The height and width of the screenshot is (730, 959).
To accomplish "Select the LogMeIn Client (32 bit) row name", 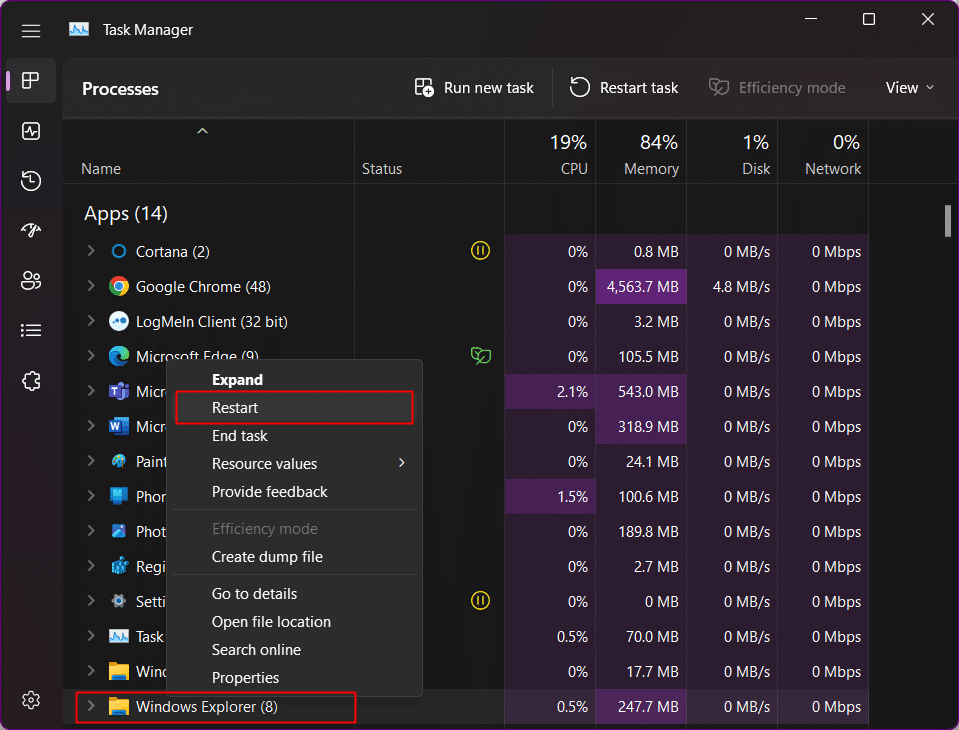I will click(212, 322).
